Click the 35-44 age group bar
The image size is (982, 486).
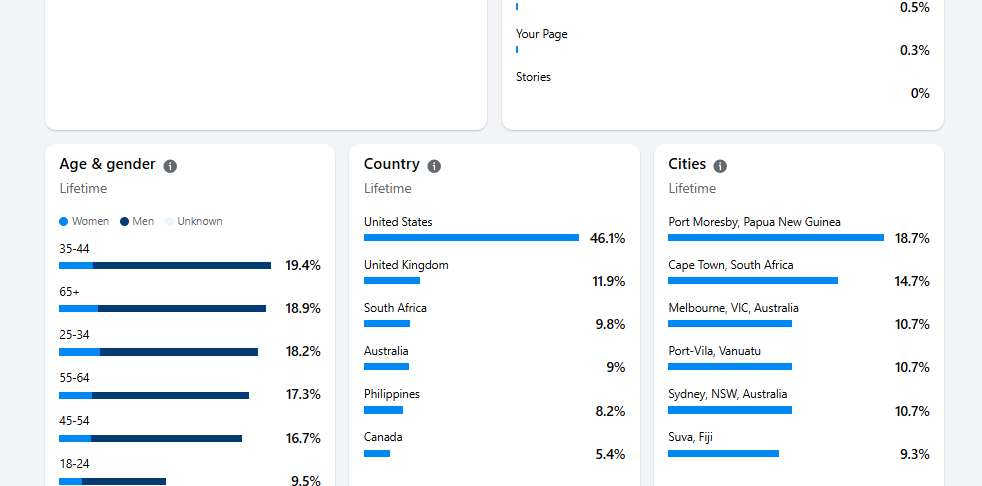[x=165, y=265]
